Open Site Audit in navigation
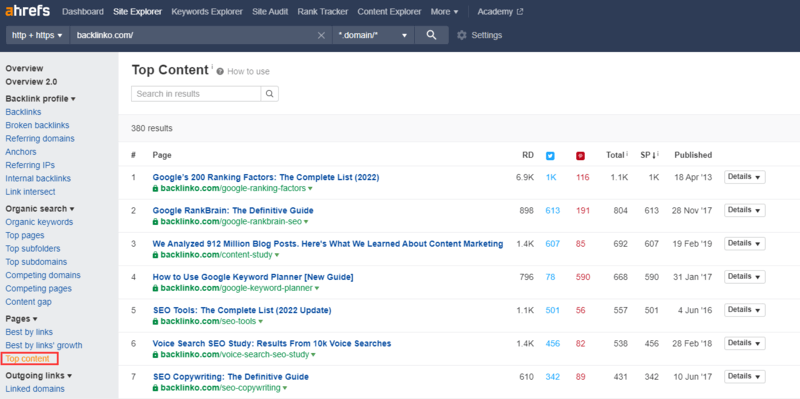Image resolution: width=800 pixels, height=399 pixels. click(270, 12)
